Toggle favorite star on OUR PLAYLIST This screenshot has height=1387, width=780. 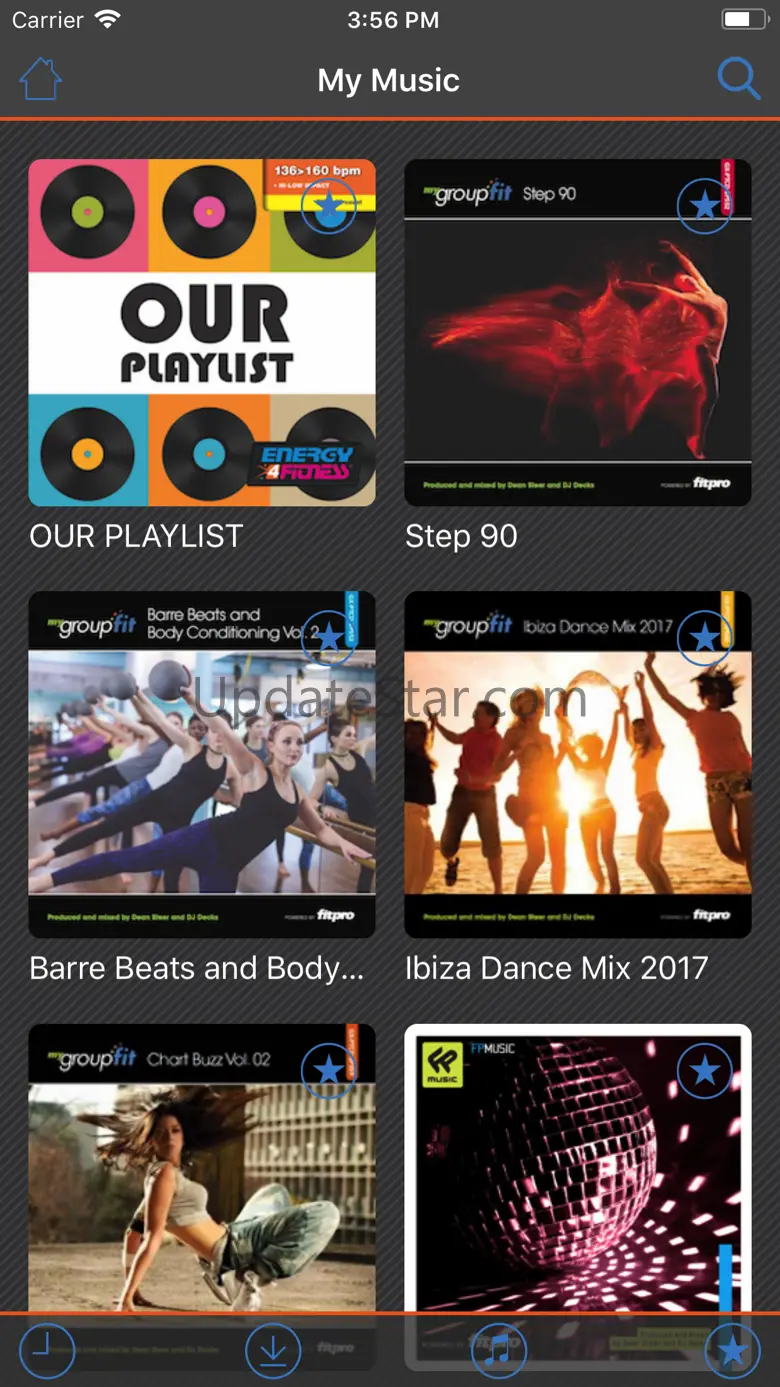[x=329, y=206]
